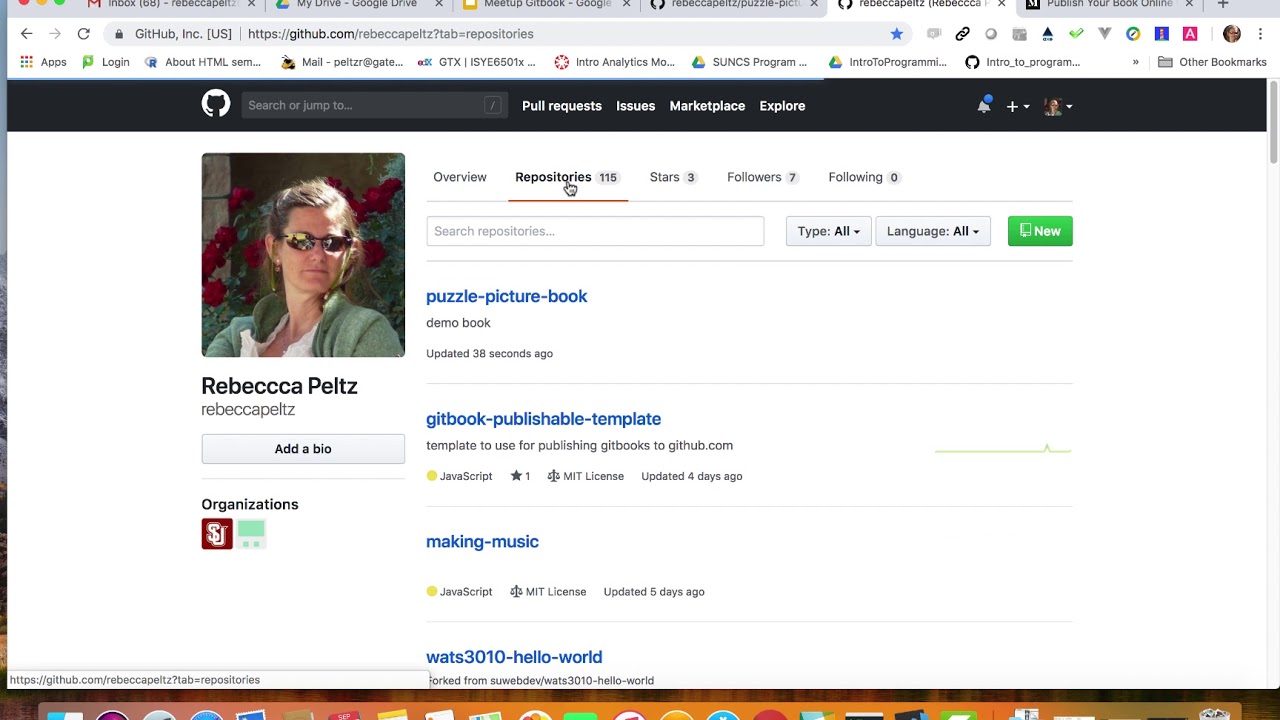This screenshot has width=1280, height=720.
Task: Go back with the browser back arrow
Action: click(27, 34)
